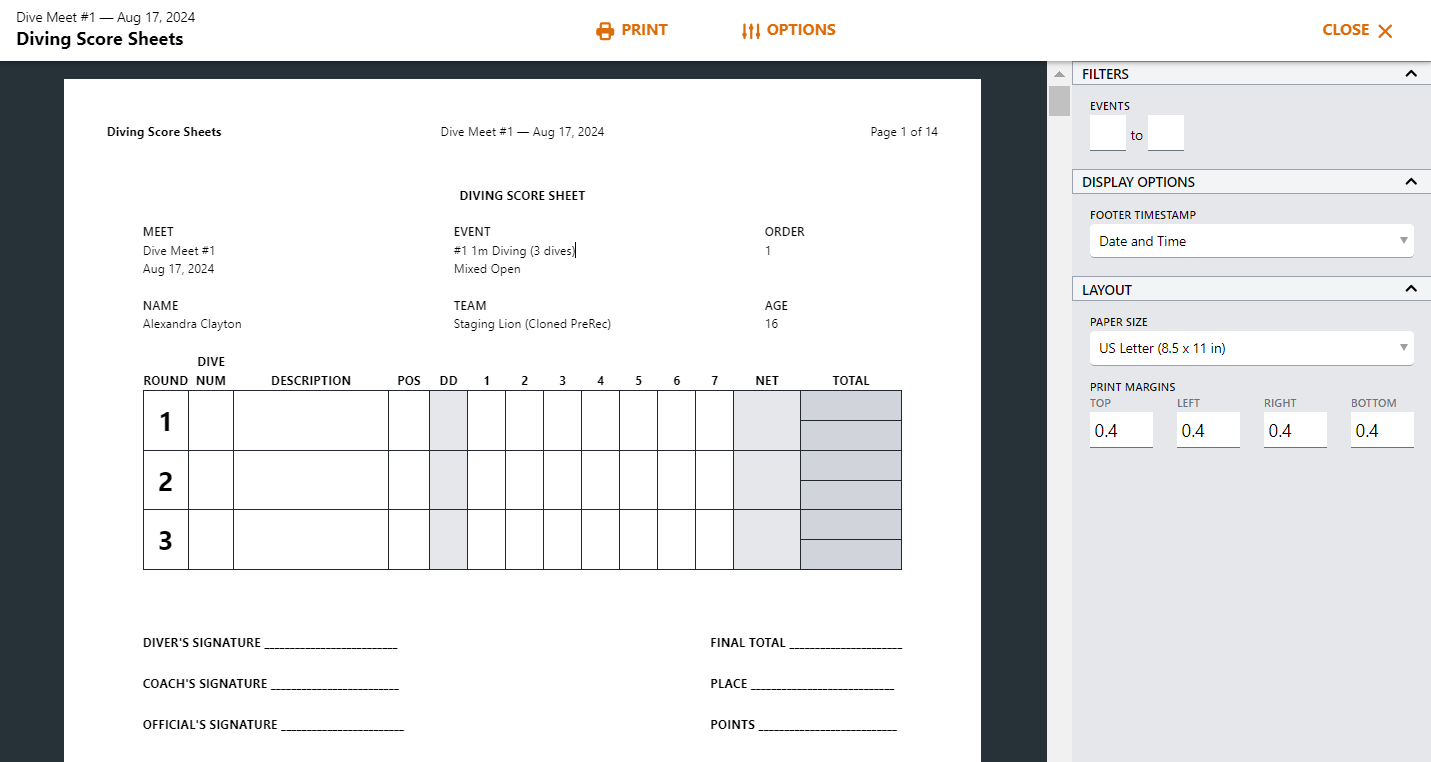Open the Footer Timestamp selector showing Date and Time
The height and width of the screenshot is (762, 1431).
click(x=1251, y=240)
